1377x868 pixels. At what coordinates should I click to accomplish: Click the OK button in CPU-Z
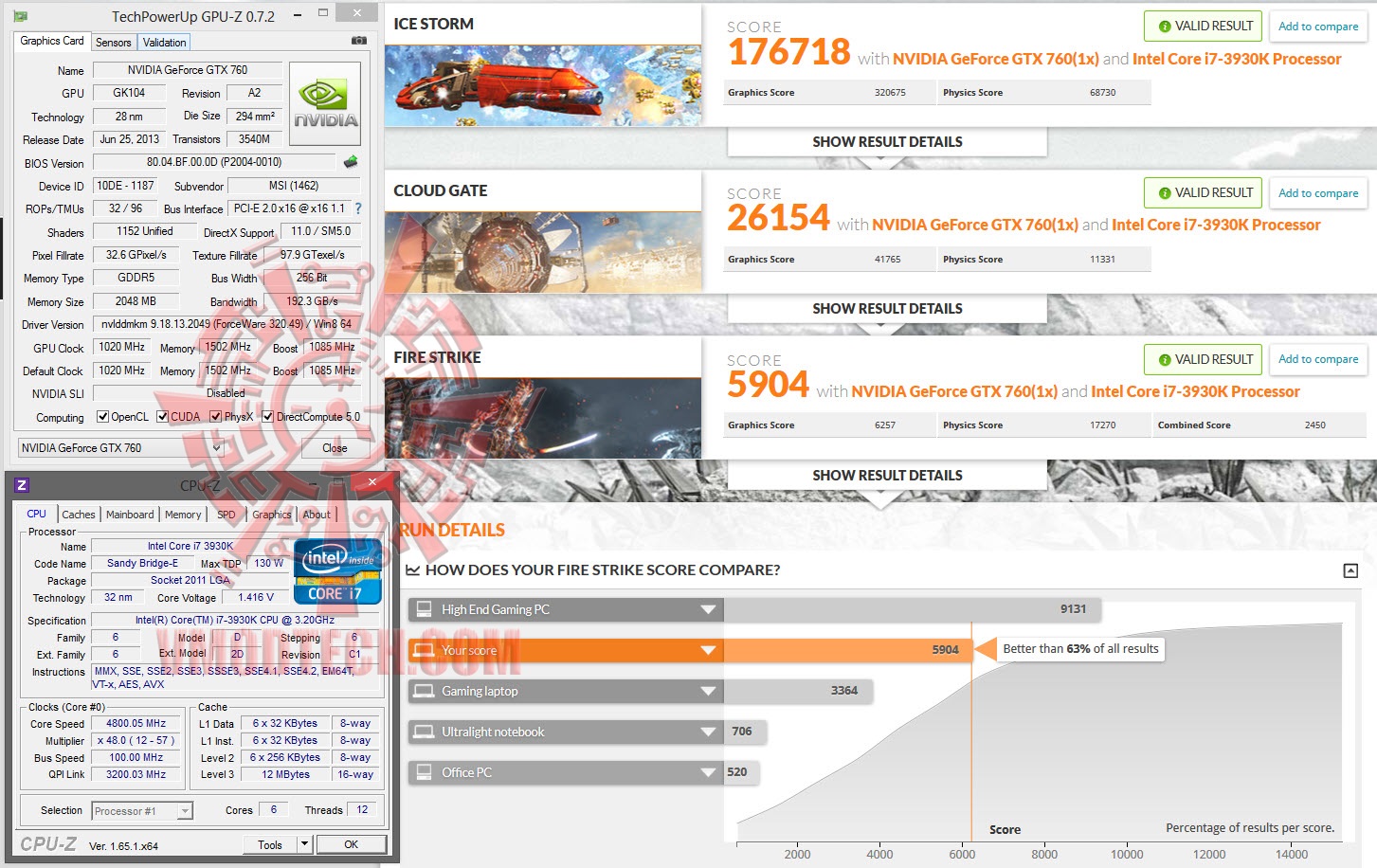351,844
